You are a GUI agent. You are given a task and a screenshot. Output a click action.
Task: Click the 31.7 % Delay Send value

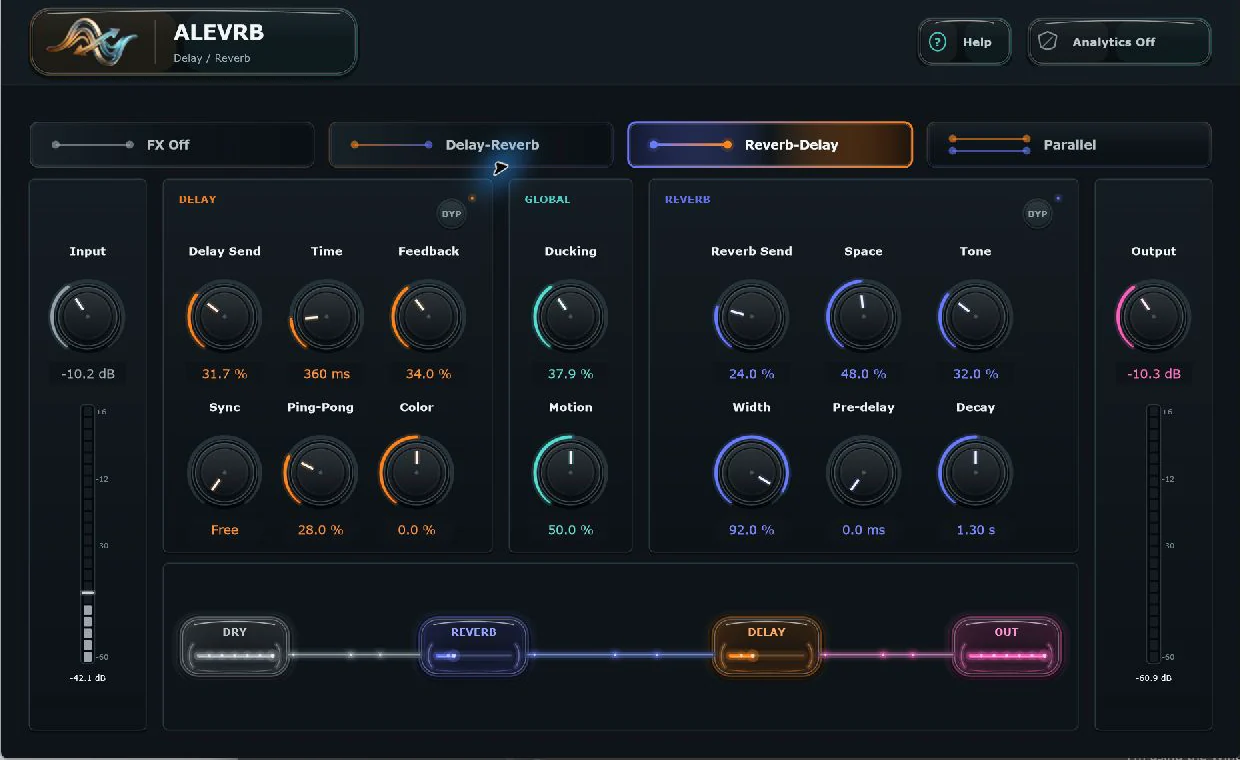point(224,374)
